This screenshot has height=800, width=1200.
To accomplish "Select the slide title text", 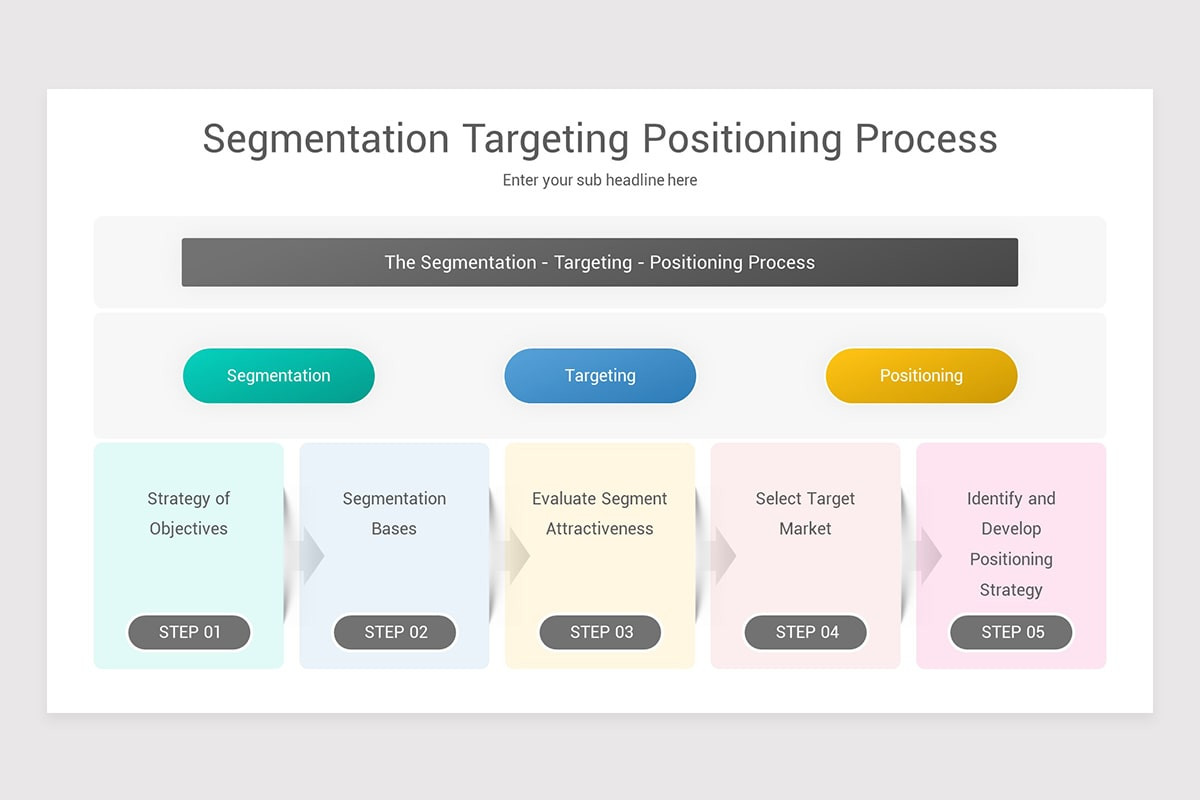I will 600,139.
